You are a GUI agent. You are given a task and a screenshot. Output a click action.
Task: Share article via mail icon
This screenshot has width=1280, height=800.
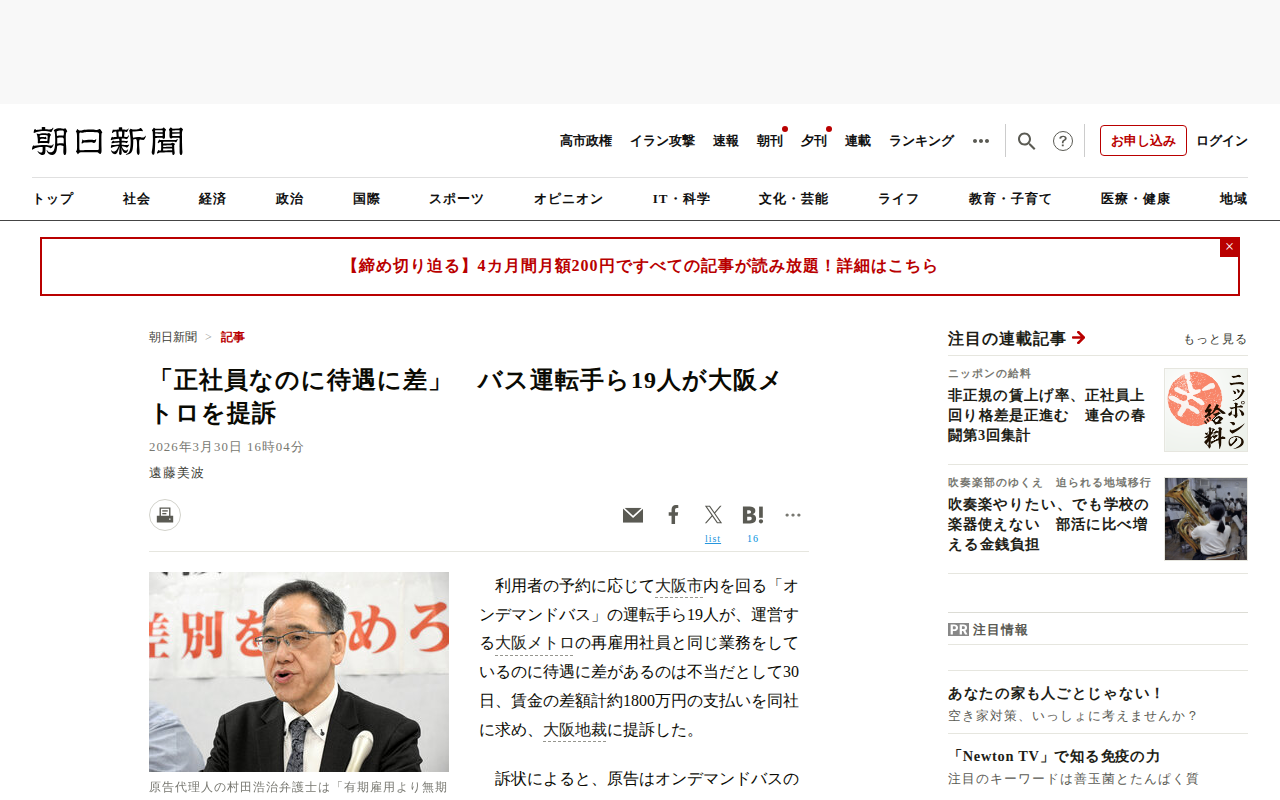click(633, 515)
